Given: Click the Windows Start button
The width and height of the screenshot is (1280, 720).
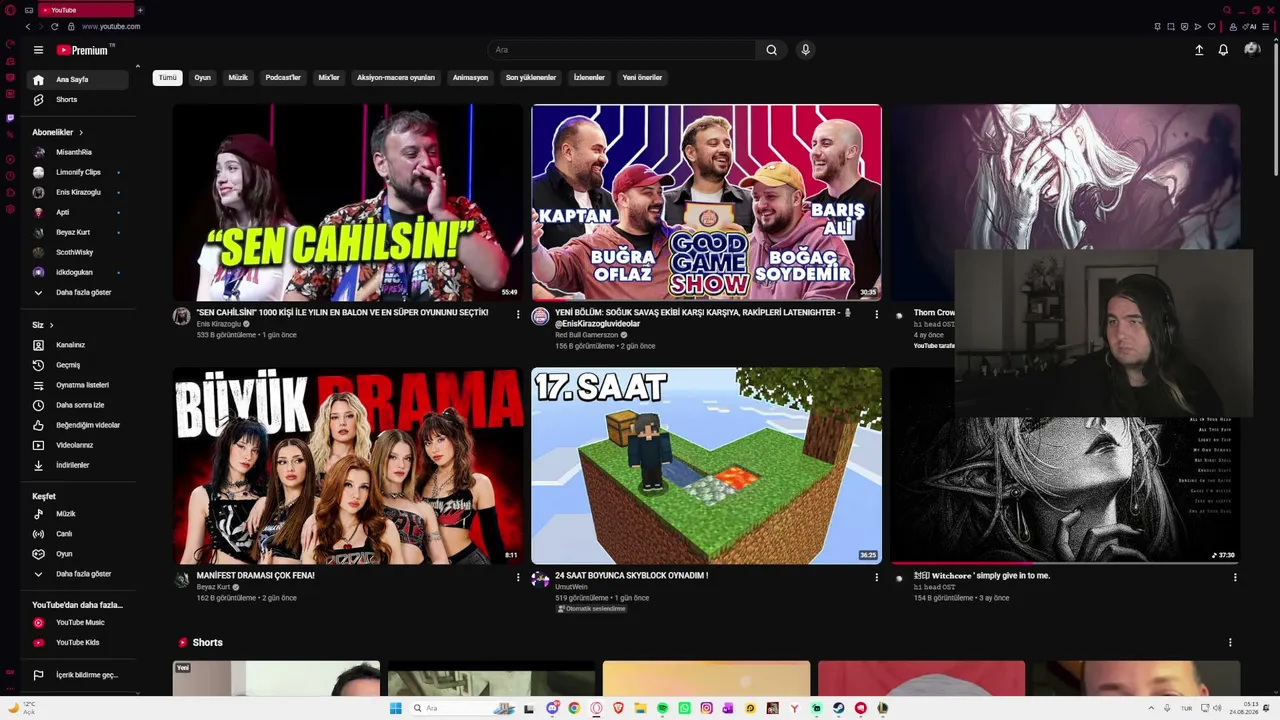Looking at the screenshot, I should tap(395, 708).
